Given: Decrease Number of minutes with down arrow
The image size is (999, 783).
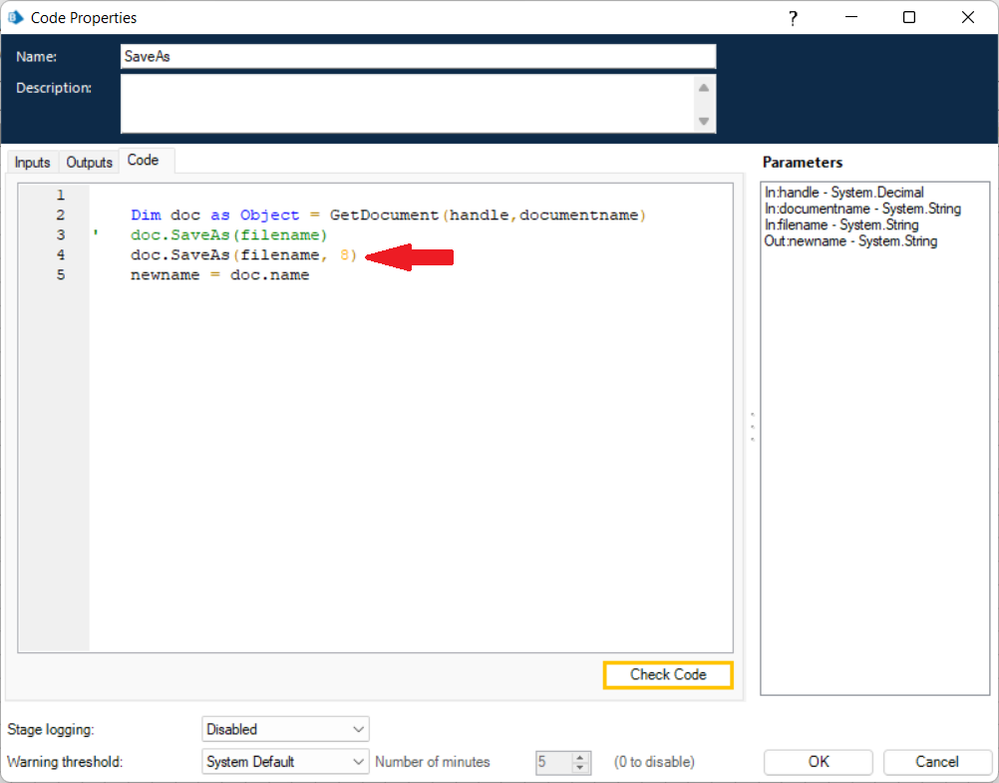Looking at the screenshot, I should [x=581, y=768].
